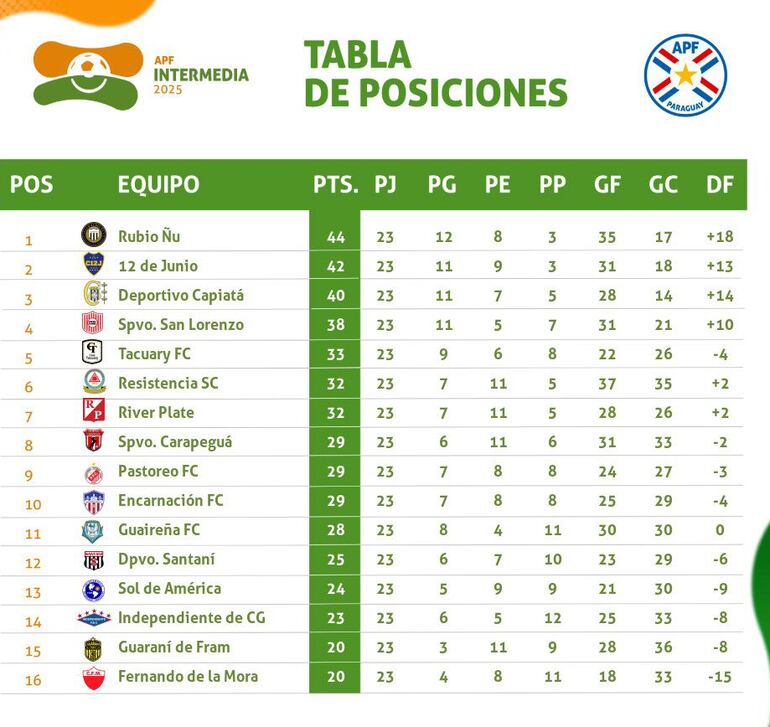
Task: Click the Tacuary FC club crest
Action: (93, 353)
